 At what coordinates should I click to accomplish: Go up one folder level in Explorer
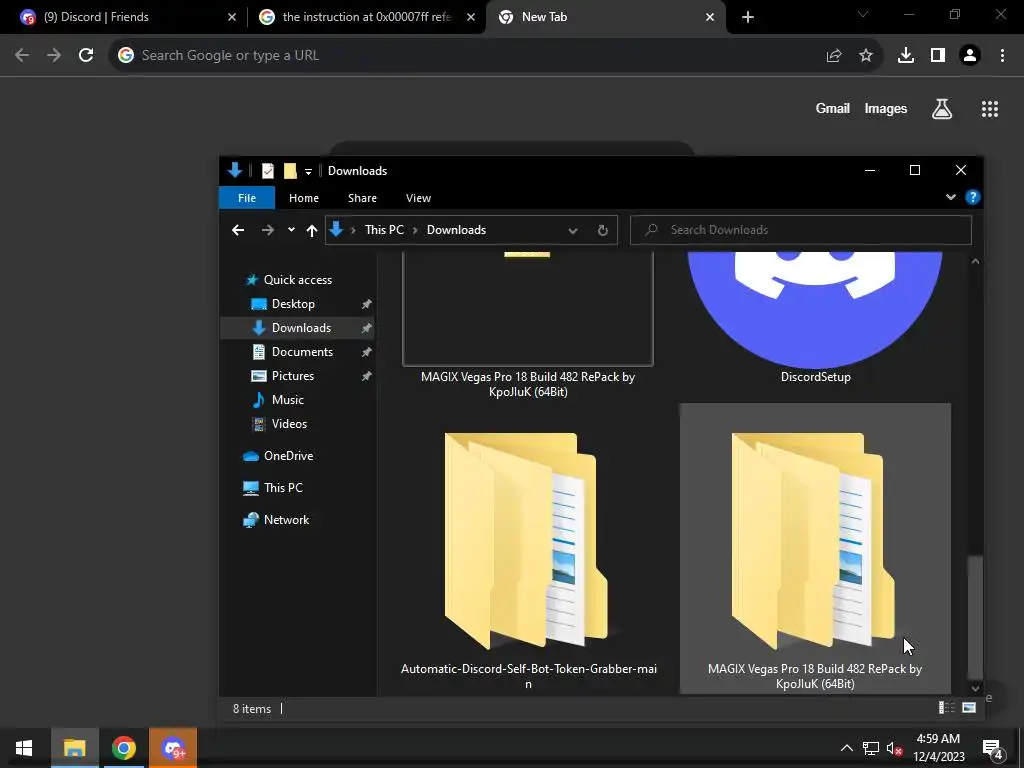pyautogui.click(x=312, y=230)
